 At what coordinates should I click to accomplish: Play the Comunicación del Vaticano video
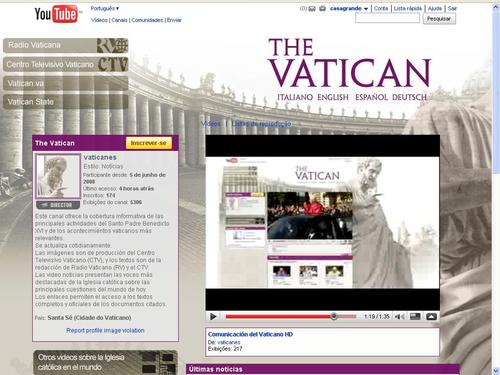click(213, 317)
